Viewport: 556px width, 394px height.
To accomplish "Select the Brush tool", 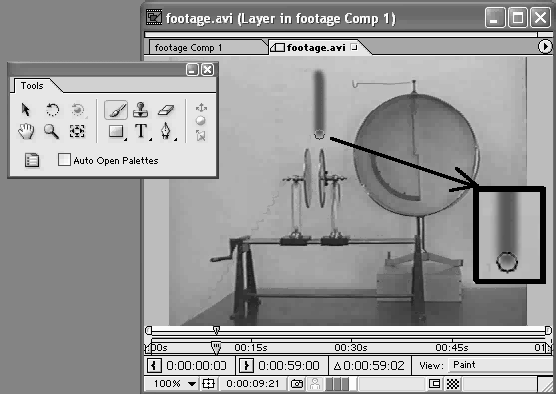I will point(116,110).
